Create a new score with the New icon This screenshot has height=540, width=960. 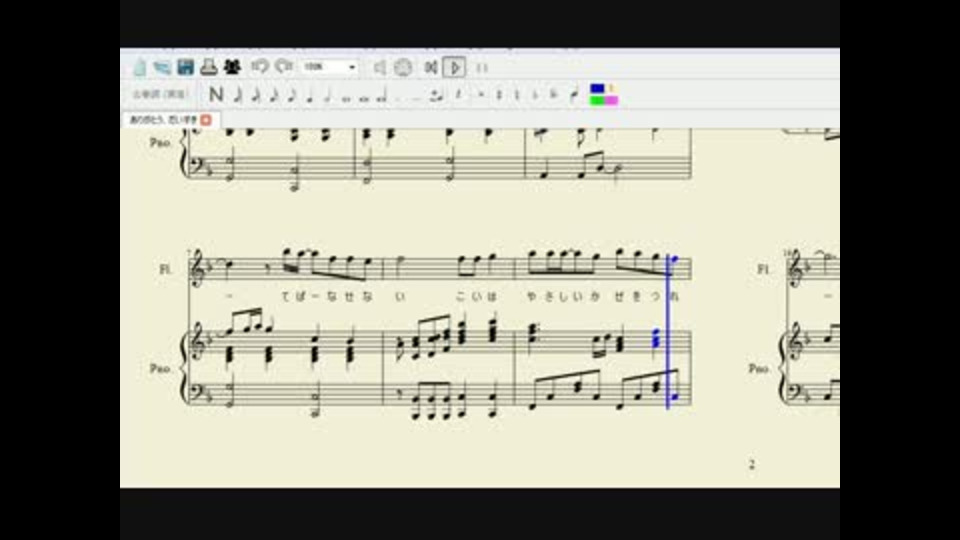click(140, 67)
